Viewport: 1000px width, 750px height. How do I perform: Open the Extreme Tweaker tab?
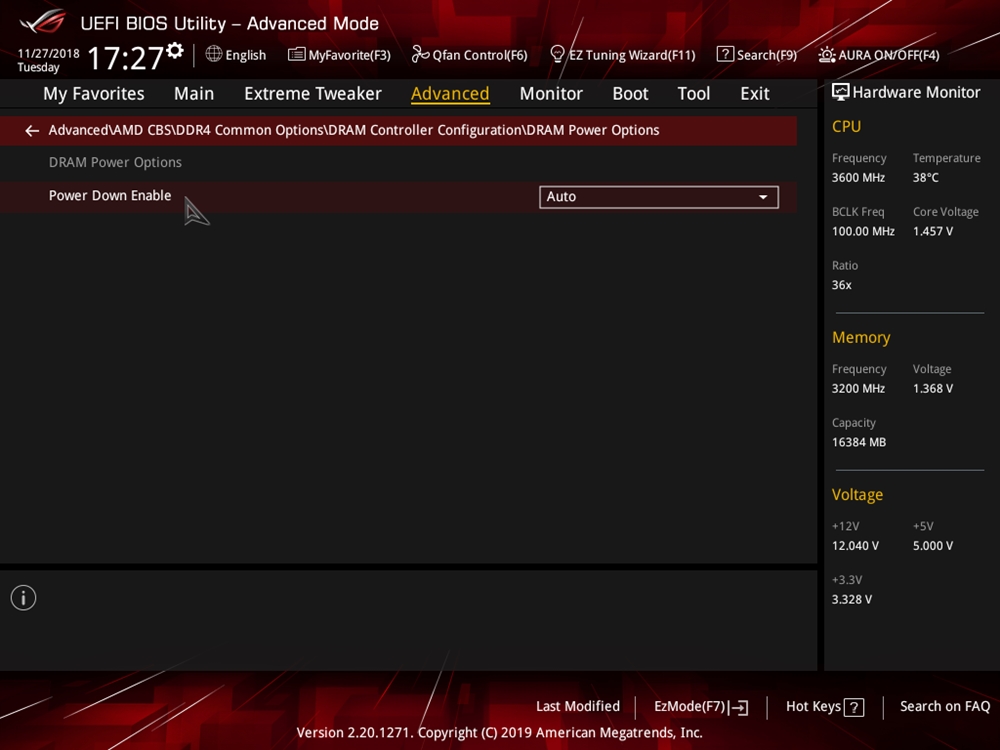[x=312, y=94]
